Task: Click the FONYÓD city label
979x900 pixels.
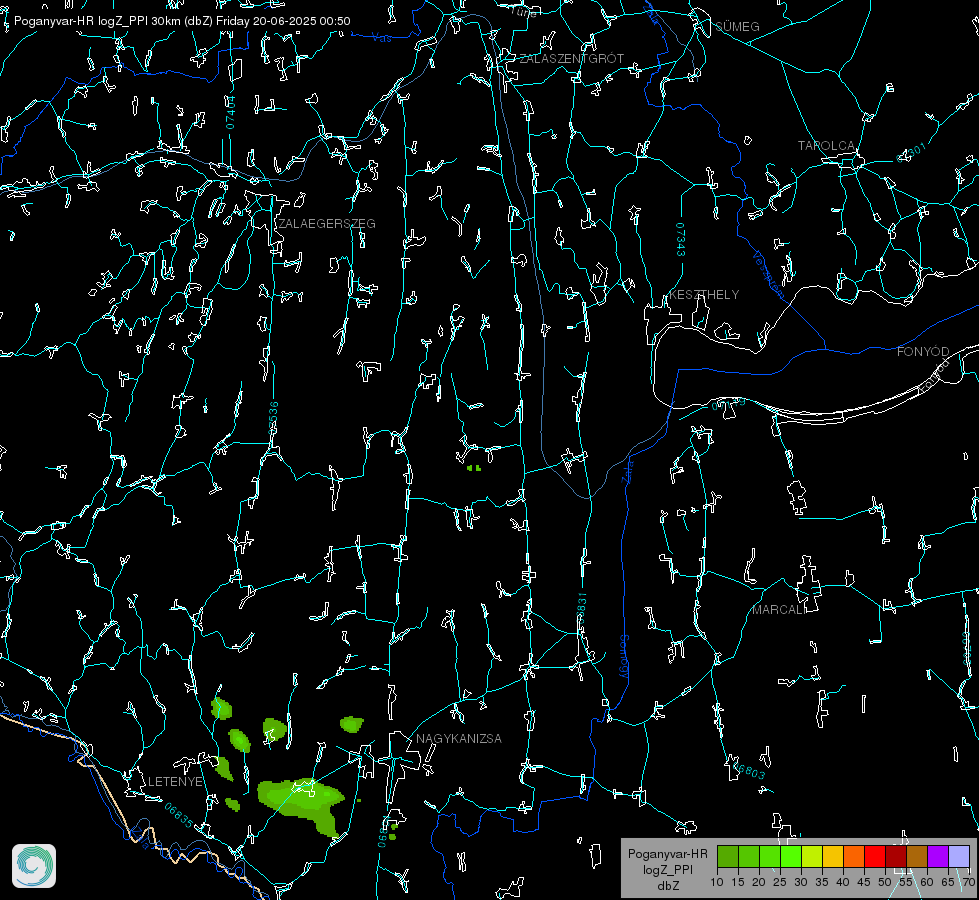Action: [923, 352]
